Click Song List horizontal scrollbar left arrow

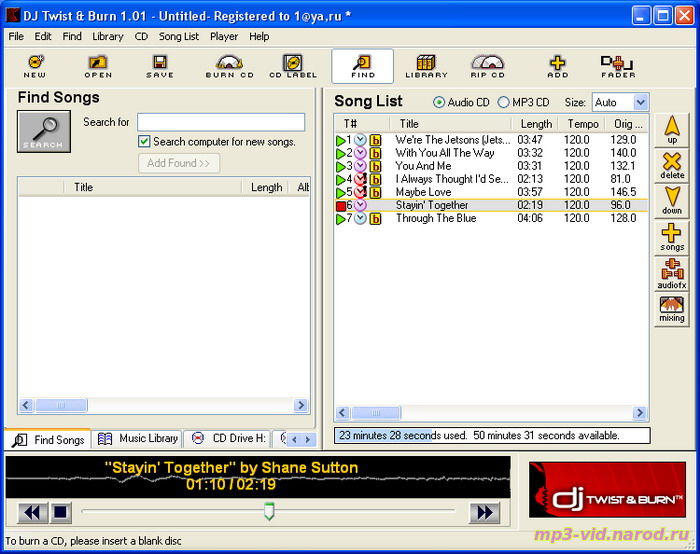(342, 413)
